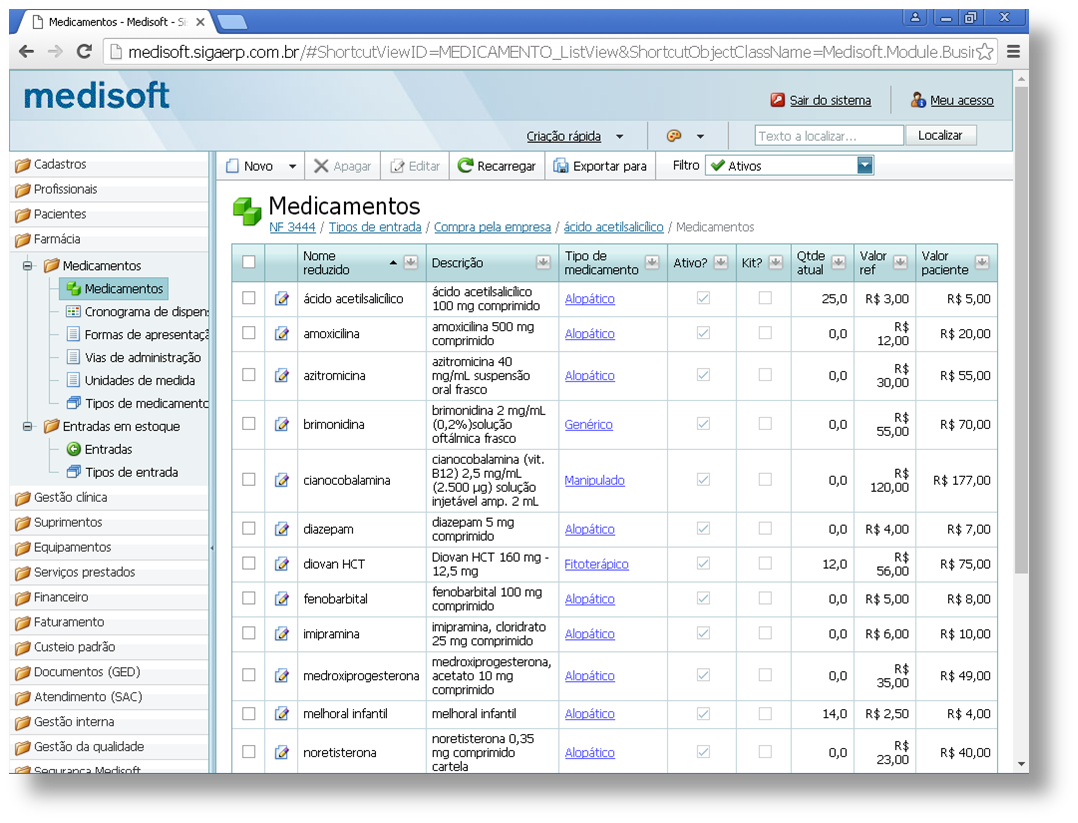Click the Texto a localizar search field
The width and height of the screenshot is (1078, 823).
pyautogui.click(x=828, y=135)
